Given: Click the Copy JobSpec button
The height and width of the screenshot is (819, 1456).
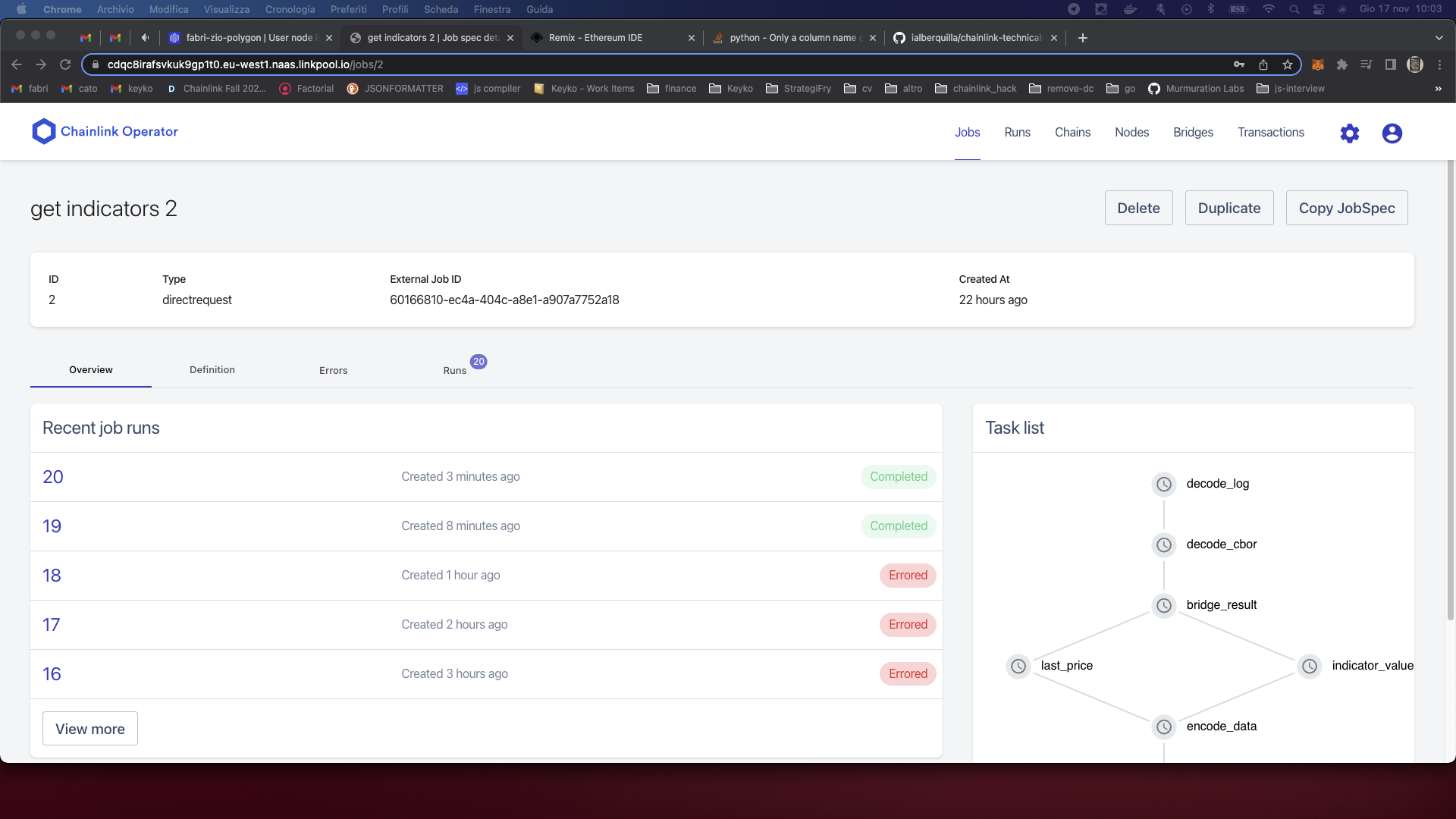Looking at the screenshot, I should tap(1347, 208).
